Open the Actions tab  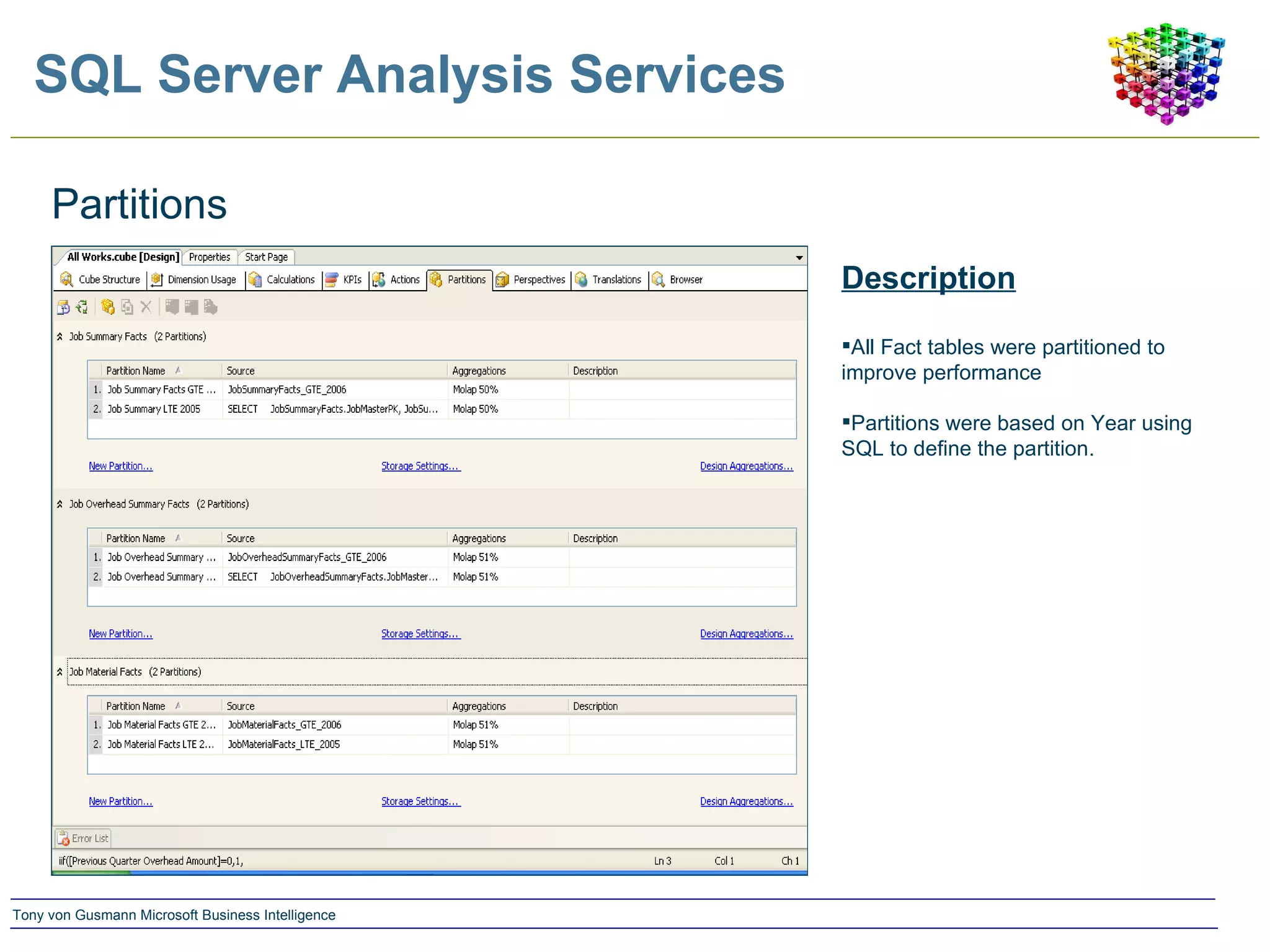397,280
